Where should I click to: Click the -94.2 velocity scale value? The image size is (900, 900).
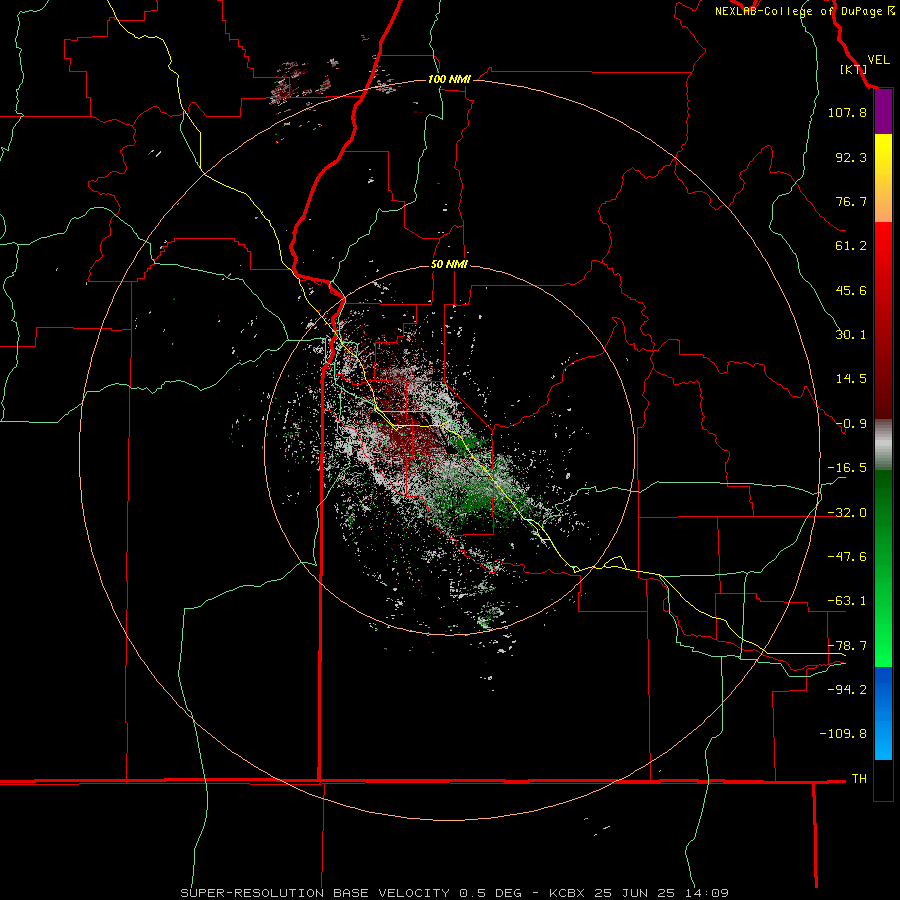pos(847,689)
